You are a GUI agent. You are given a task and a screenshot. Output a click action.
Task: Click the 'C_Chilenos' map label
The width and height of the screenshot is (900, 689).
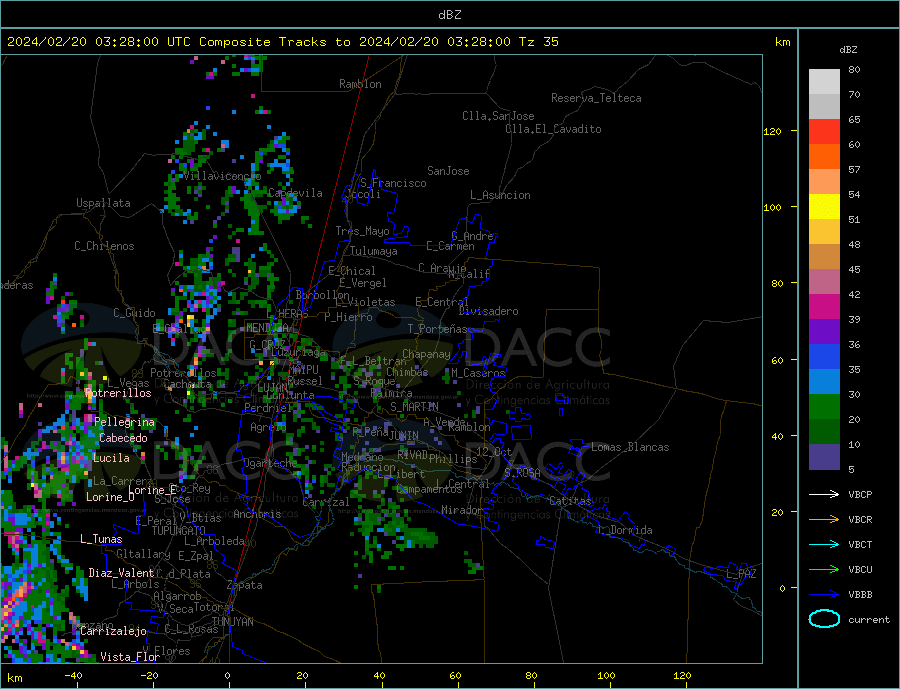104,246
